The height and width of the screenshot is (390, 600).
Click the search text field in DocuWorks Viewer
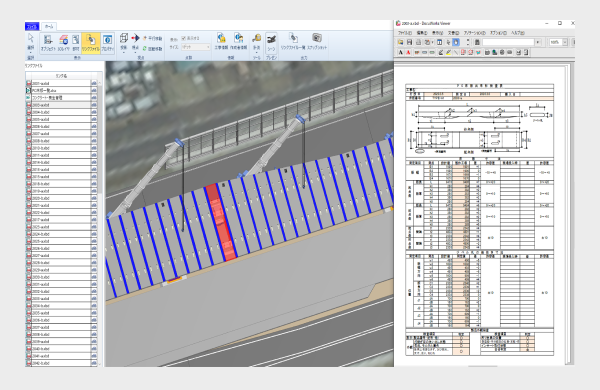pyautogui.click(x=509, y=42)
